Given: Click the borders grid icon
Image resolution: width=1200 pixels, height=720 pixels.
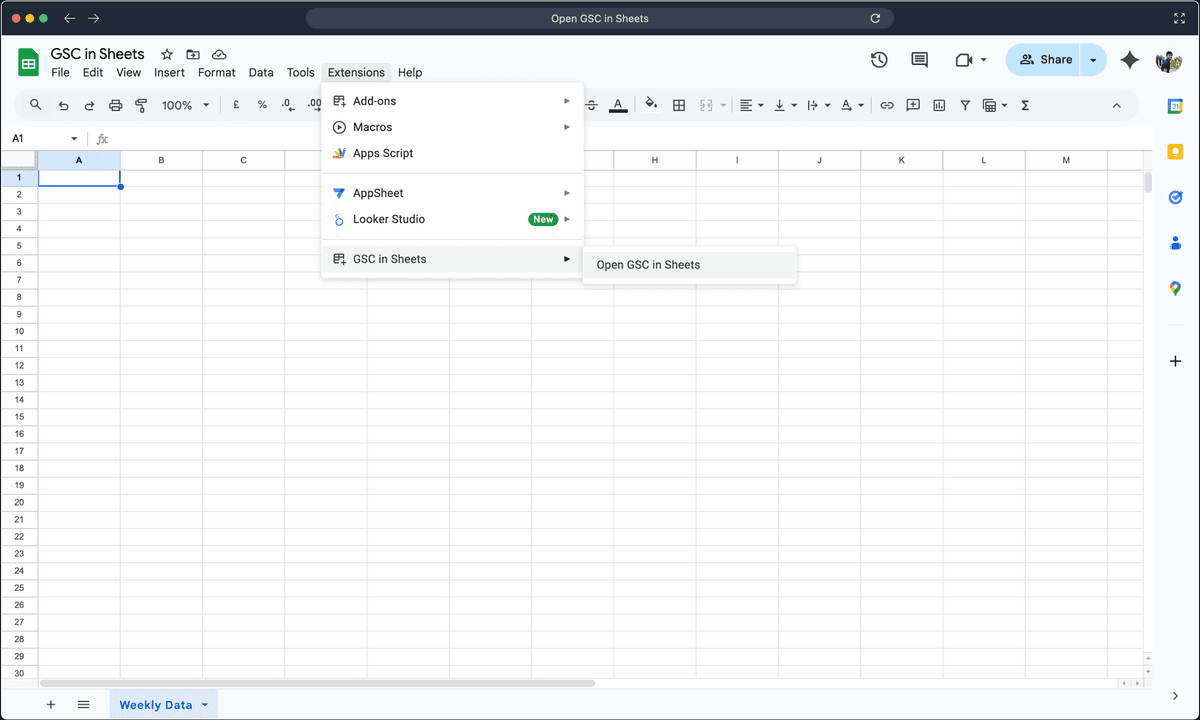Looking at the screenshot, I should (x=679, y=105).
